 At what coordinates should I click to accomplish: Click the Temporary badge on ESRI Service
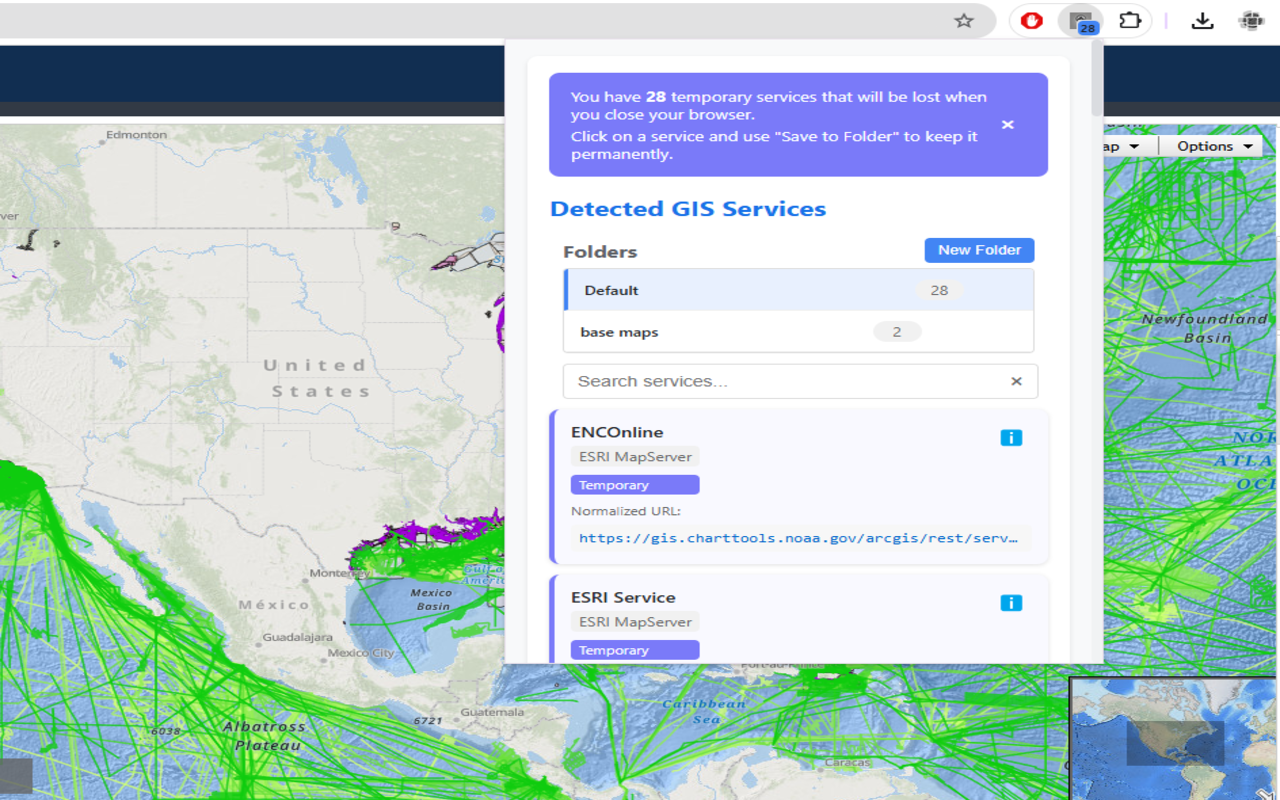point(635,650)
